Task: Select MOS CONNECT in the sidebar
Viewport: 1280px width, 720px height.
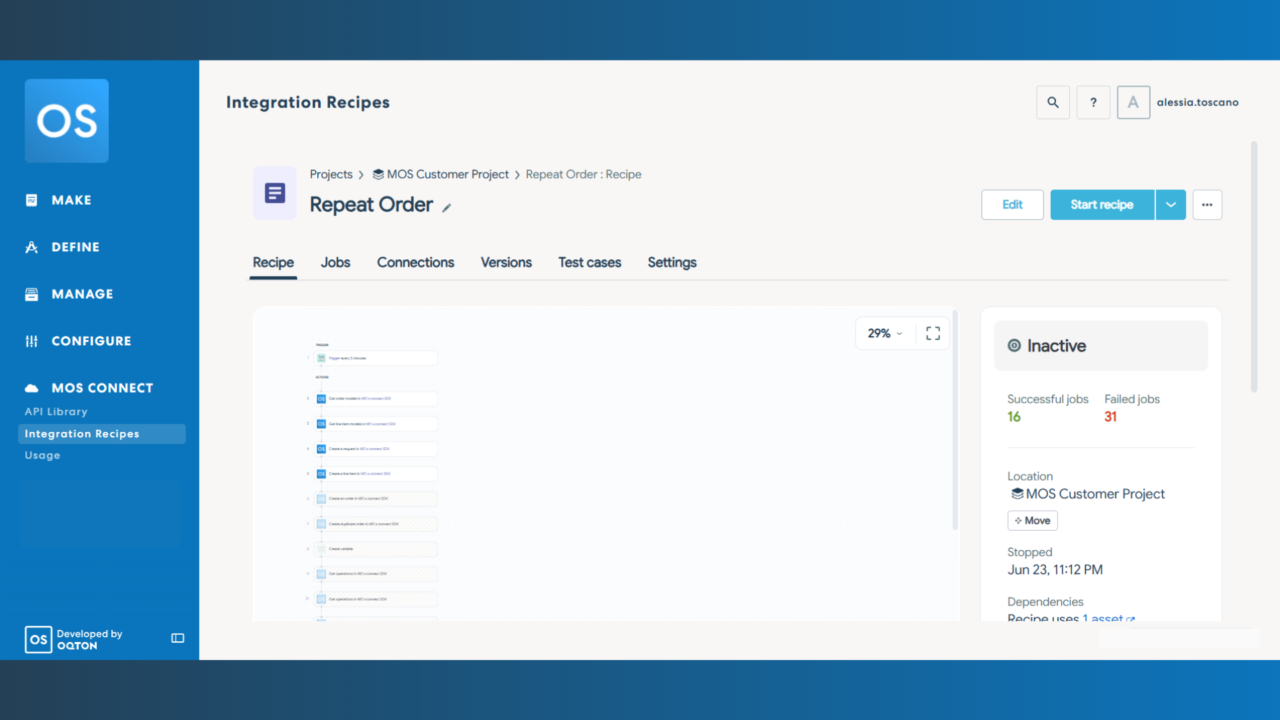Action: [x=102, y=388]
